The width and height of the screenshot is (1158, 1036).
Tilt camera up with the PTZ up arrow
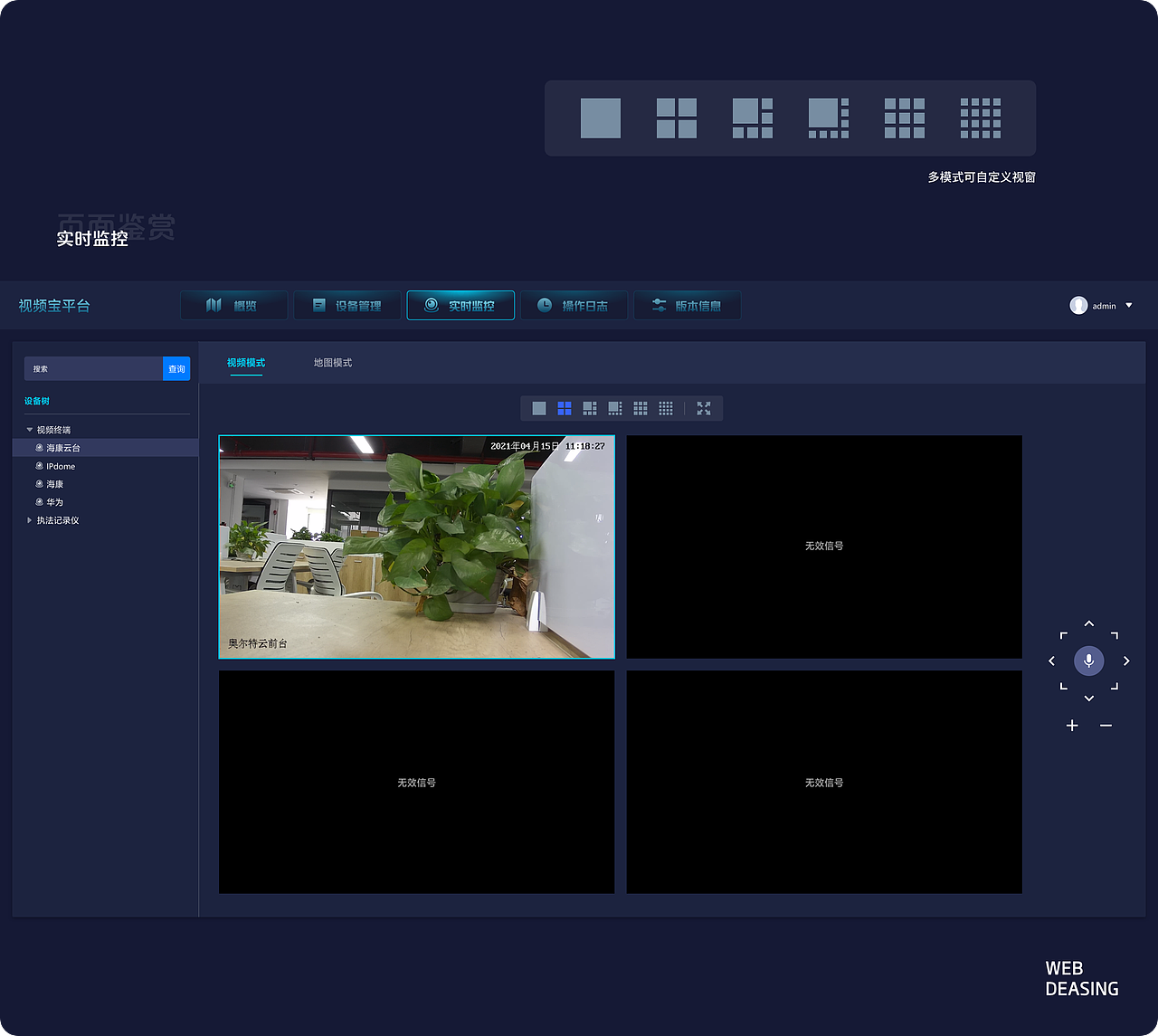pyautogui.click(x=1089, y=624)
